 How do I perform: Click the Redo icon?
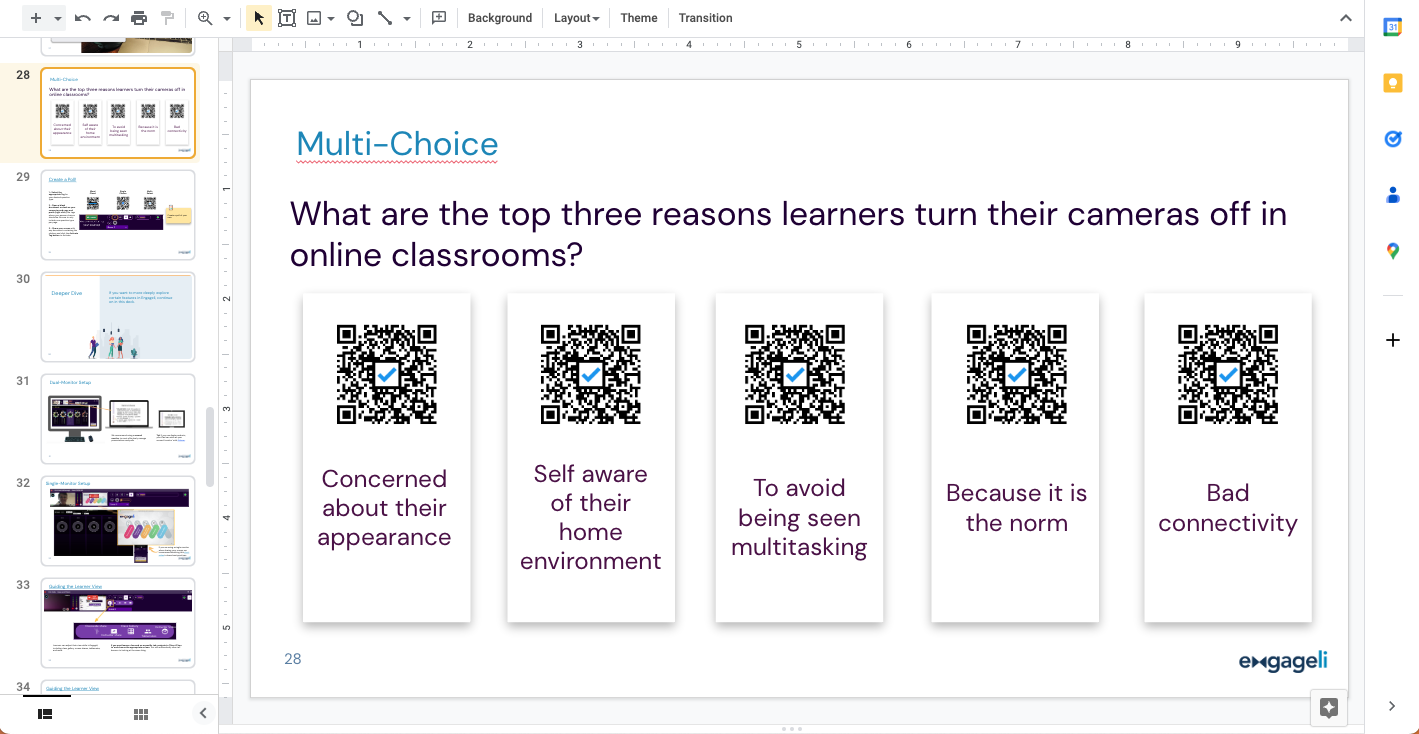pyautogui.click(x=111, y=18)
